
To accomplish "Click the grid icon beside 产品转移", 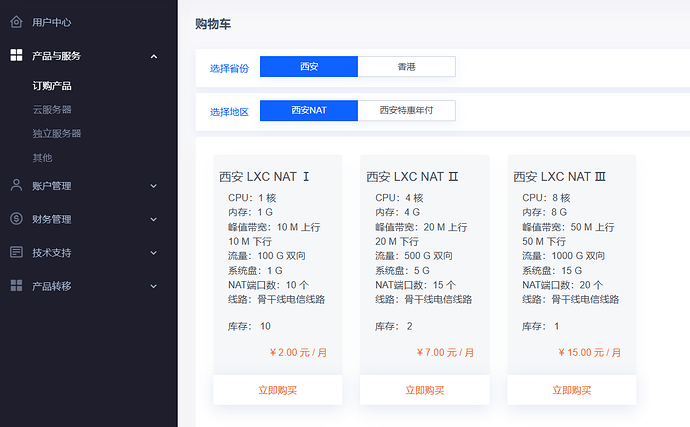I will 16,286.
